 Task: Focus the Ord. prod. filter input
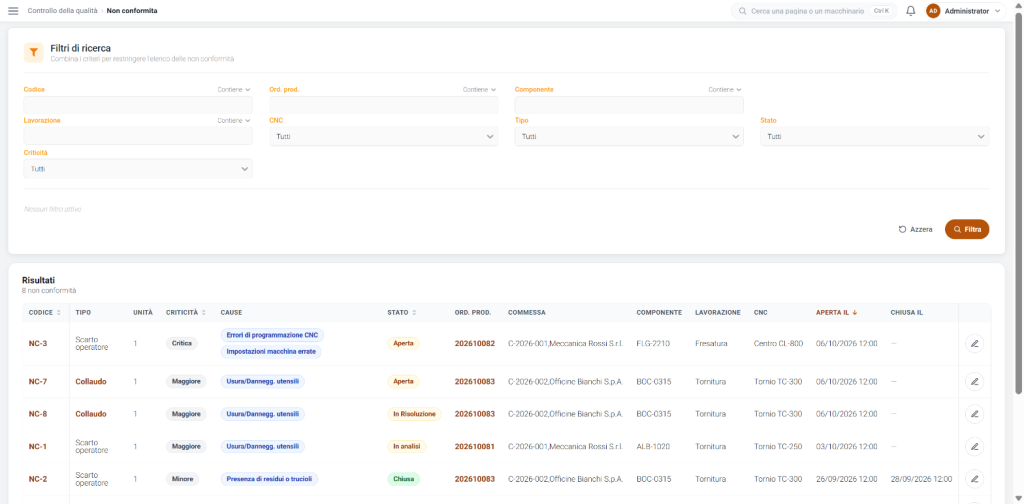383,105
